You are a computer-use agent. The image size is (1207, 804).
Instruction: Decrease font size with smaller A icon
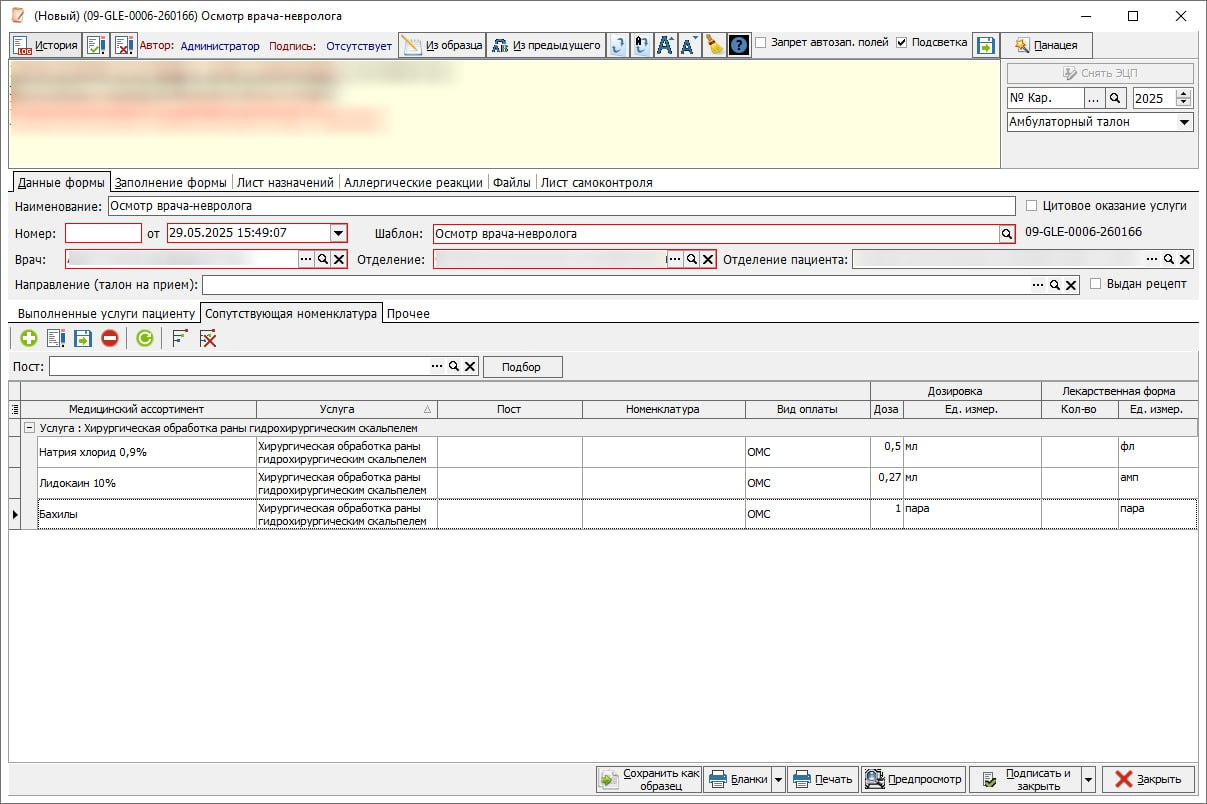(x=689, y=45)
